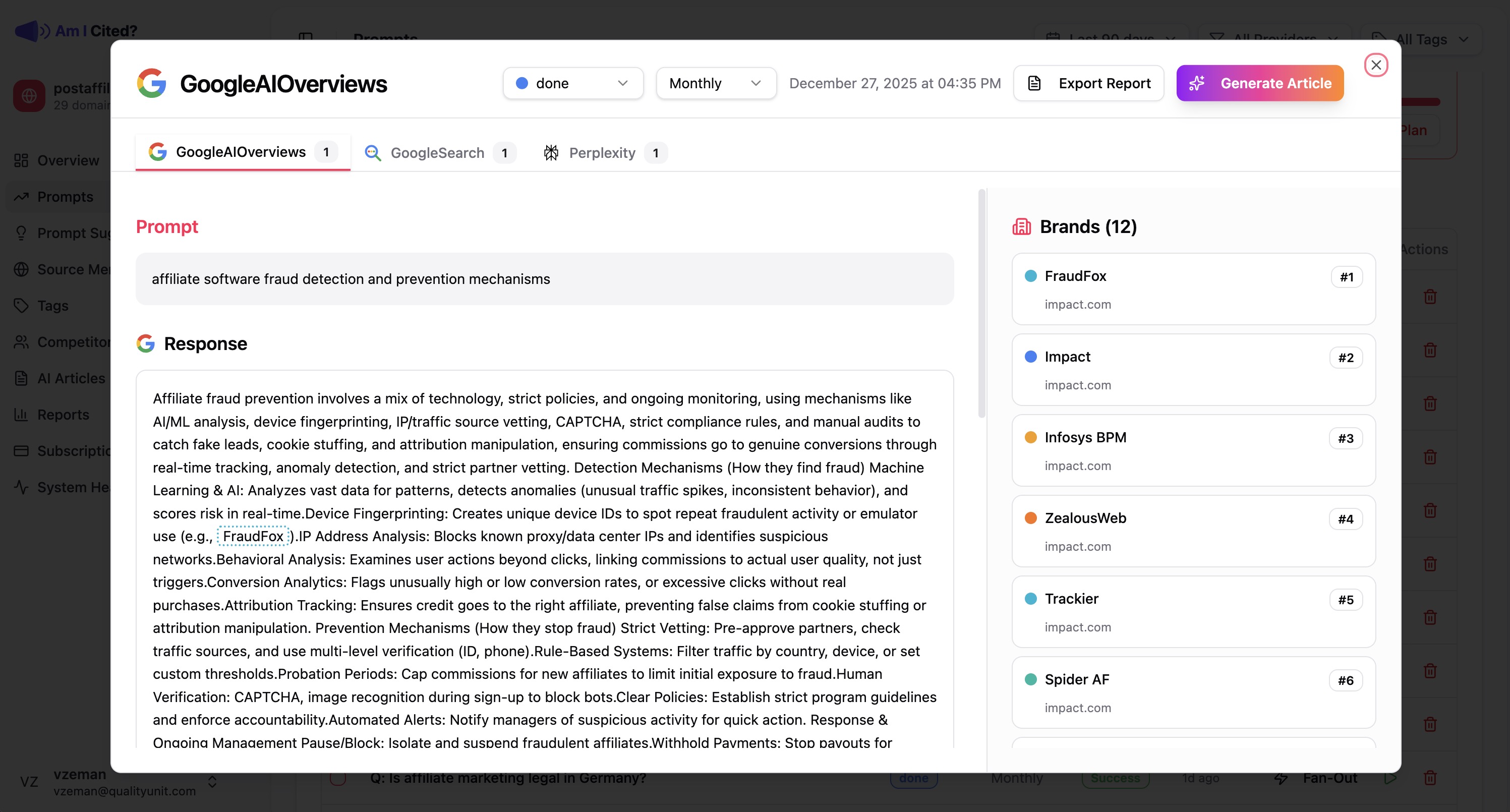Check the box beside the Germany question
Viewport: 1510px width, 812px height.
pos(337,778)
